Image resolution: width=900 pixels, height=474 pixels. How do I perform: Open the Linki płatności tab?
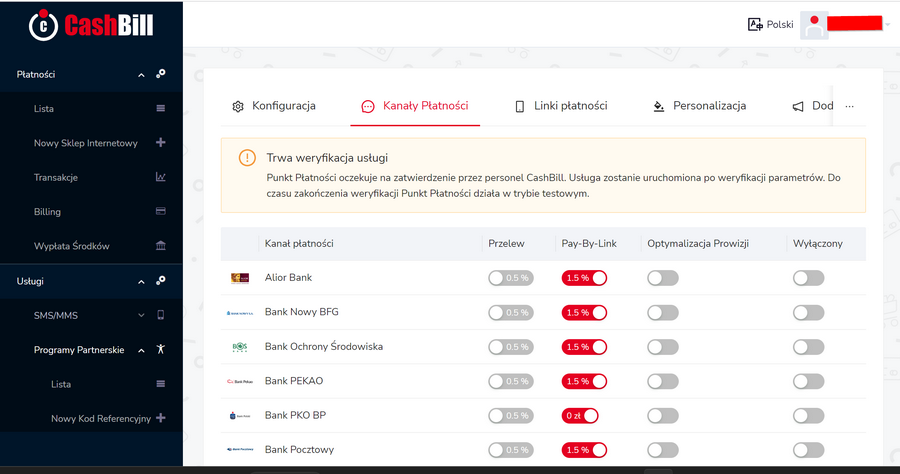(x=561, y=106)
